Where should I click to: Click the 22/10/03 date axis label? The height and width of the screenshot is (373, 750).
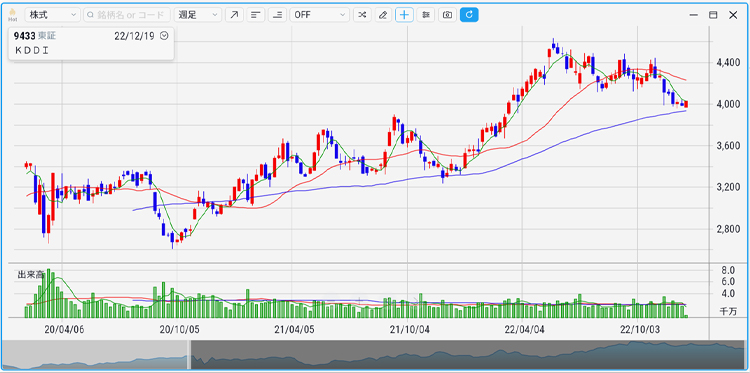tap(640, 329)
